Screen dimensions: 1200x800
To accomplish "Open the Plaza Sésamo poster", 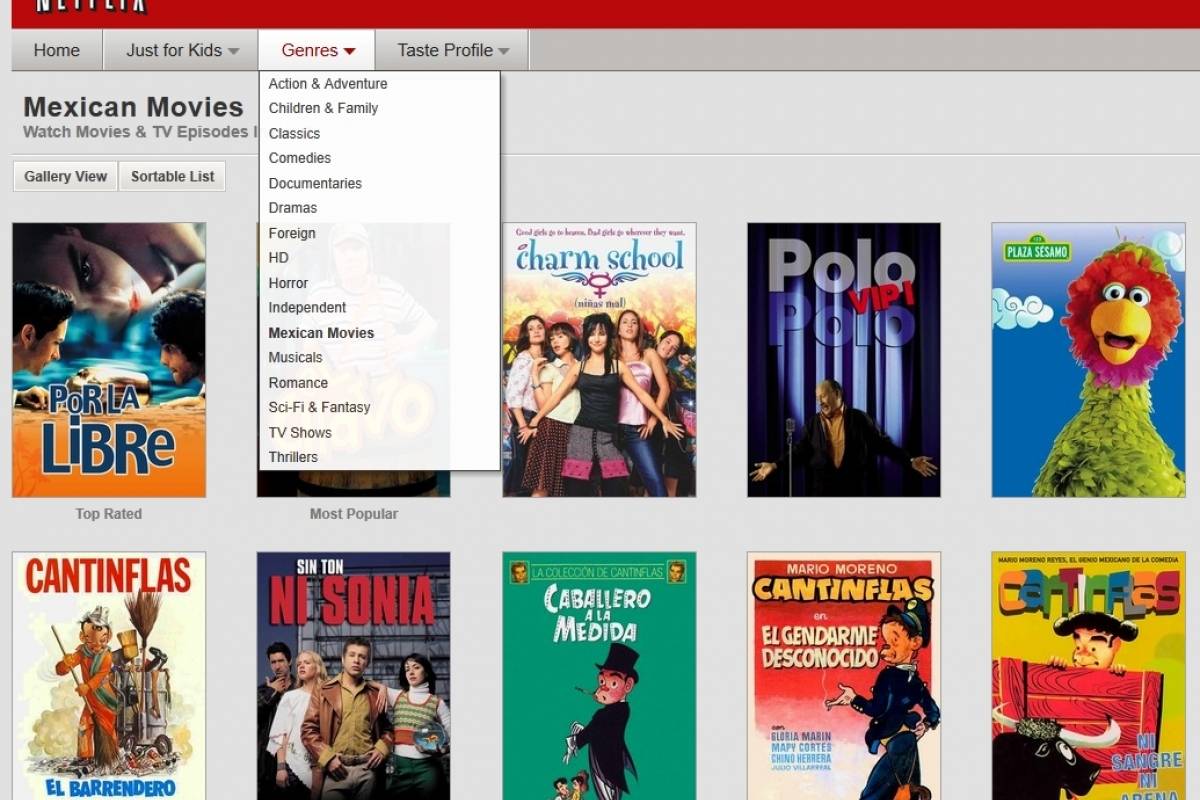I will pos(1088,360).
